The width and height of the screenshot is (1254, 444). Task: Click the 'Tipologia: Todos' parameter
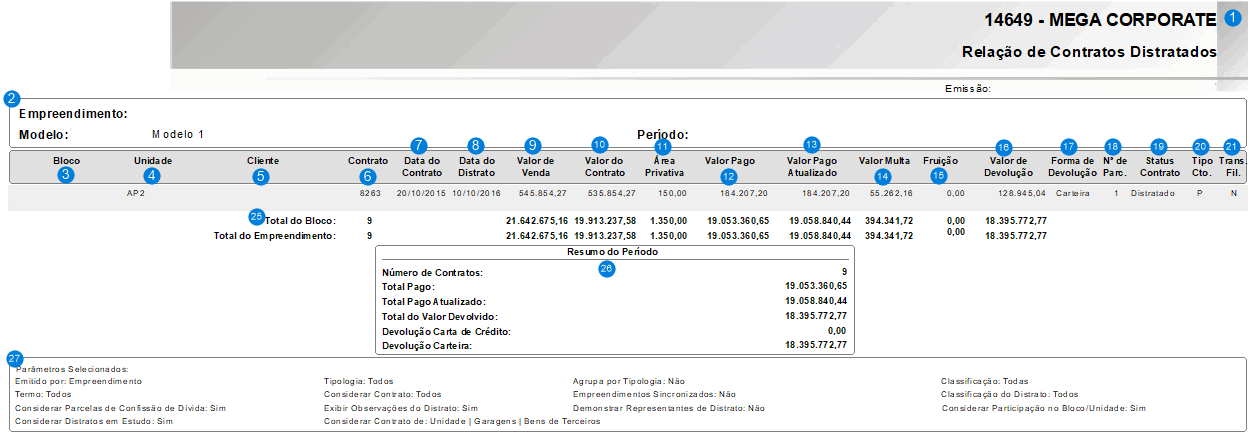tap(360, 381)
